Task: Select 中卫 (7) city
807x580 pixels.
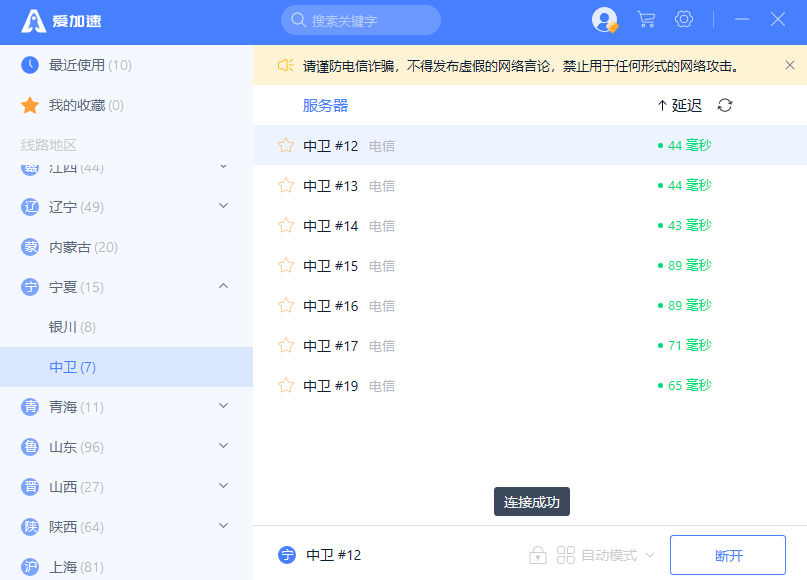Action: (x=126, y=367)
